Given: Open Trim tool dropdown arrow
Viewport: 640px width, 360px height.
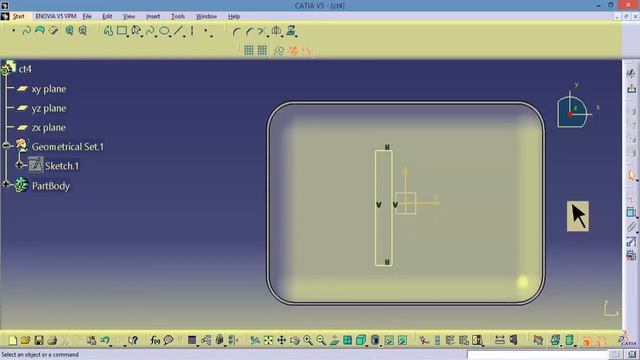Looking at the screenshot, I should [268, 36].
